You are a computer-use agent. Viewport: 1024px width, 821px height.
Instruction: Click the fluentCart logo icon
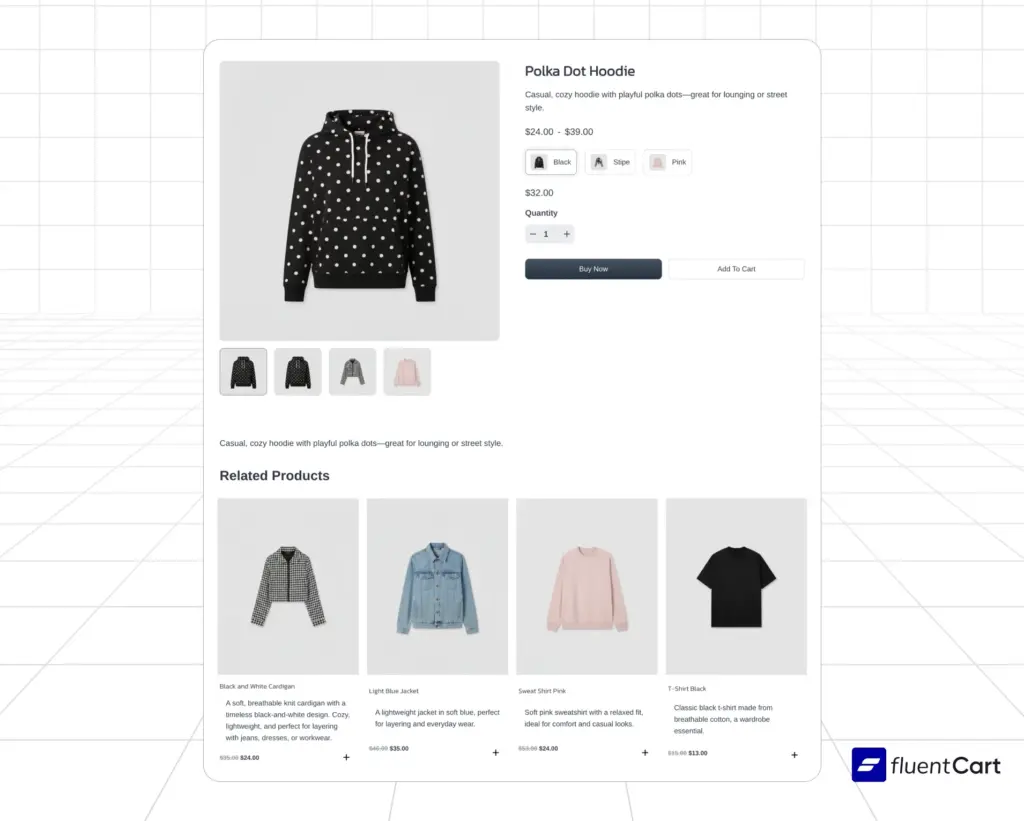869,765
